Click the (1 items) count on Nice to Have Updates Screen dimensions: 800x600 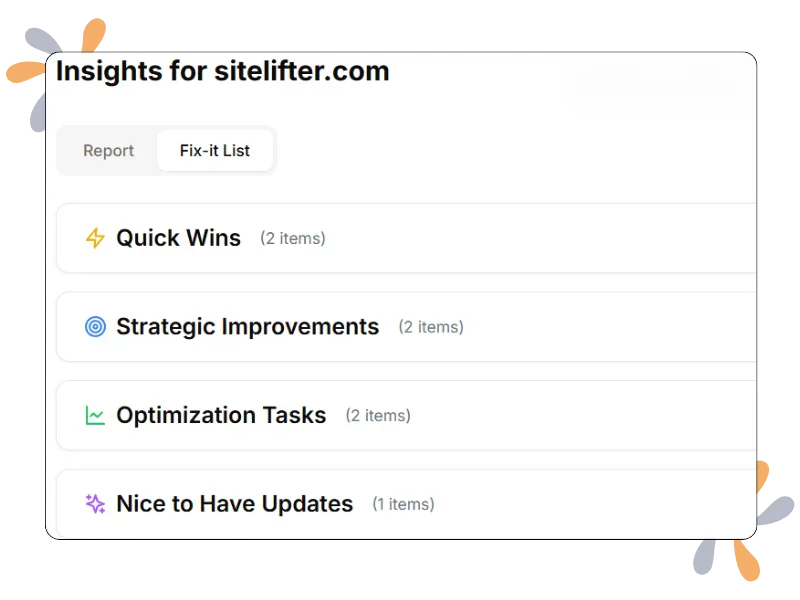(x=404, y=505)
